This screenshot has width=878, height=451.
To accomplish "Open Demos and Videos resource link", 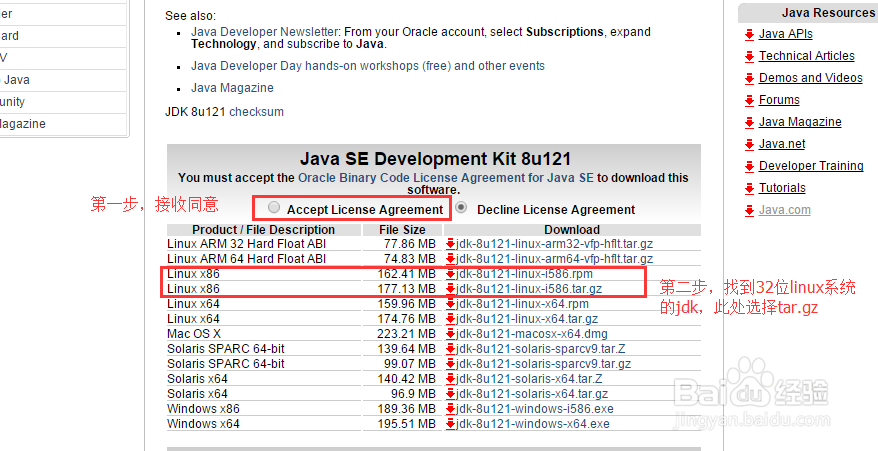I will pyautogui.click(x=811, y=78).
